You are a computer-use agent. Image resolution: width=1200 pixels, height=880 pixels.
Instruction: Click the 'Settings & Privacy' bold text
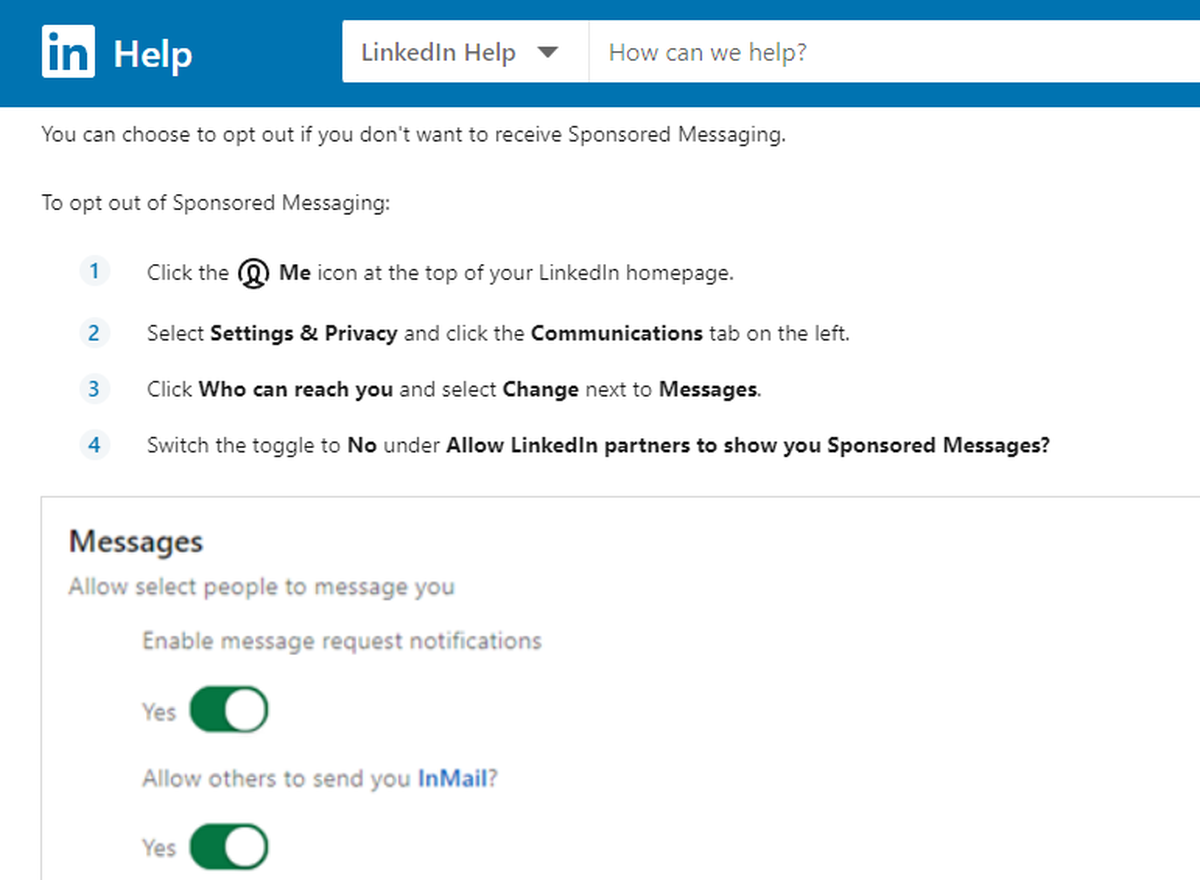(304, 333)
